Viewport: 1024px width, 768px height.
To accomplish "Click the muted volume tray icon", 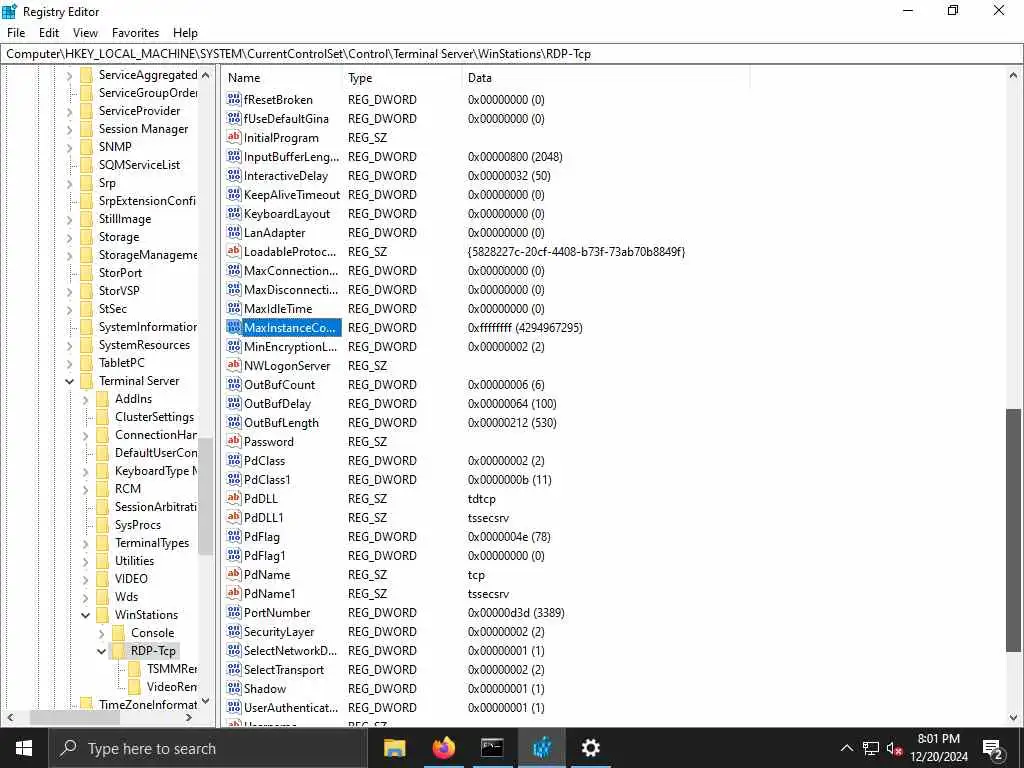I will tap(894, 748).
